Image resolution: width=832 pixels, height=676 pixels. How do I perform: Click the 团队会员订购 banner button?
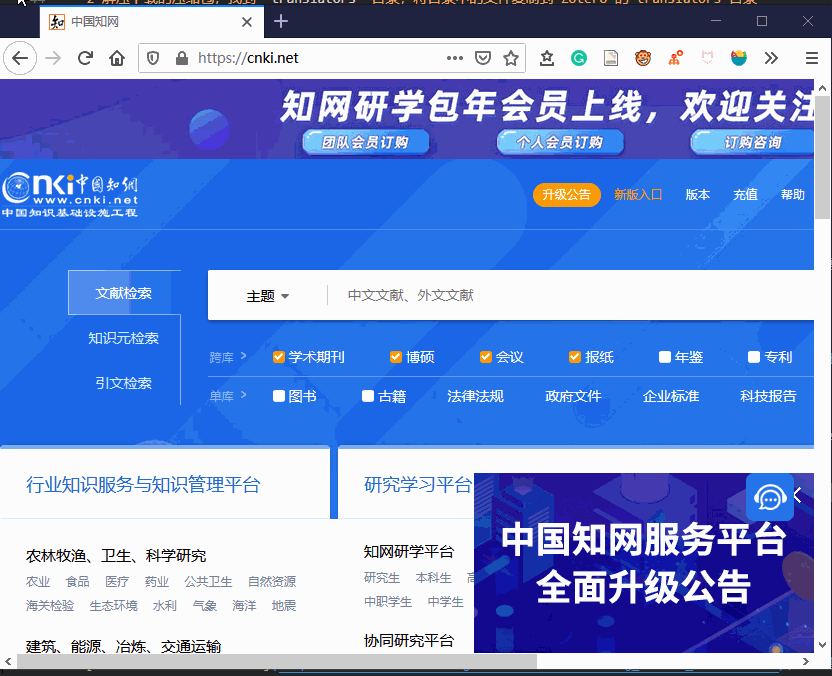[366, 142]
